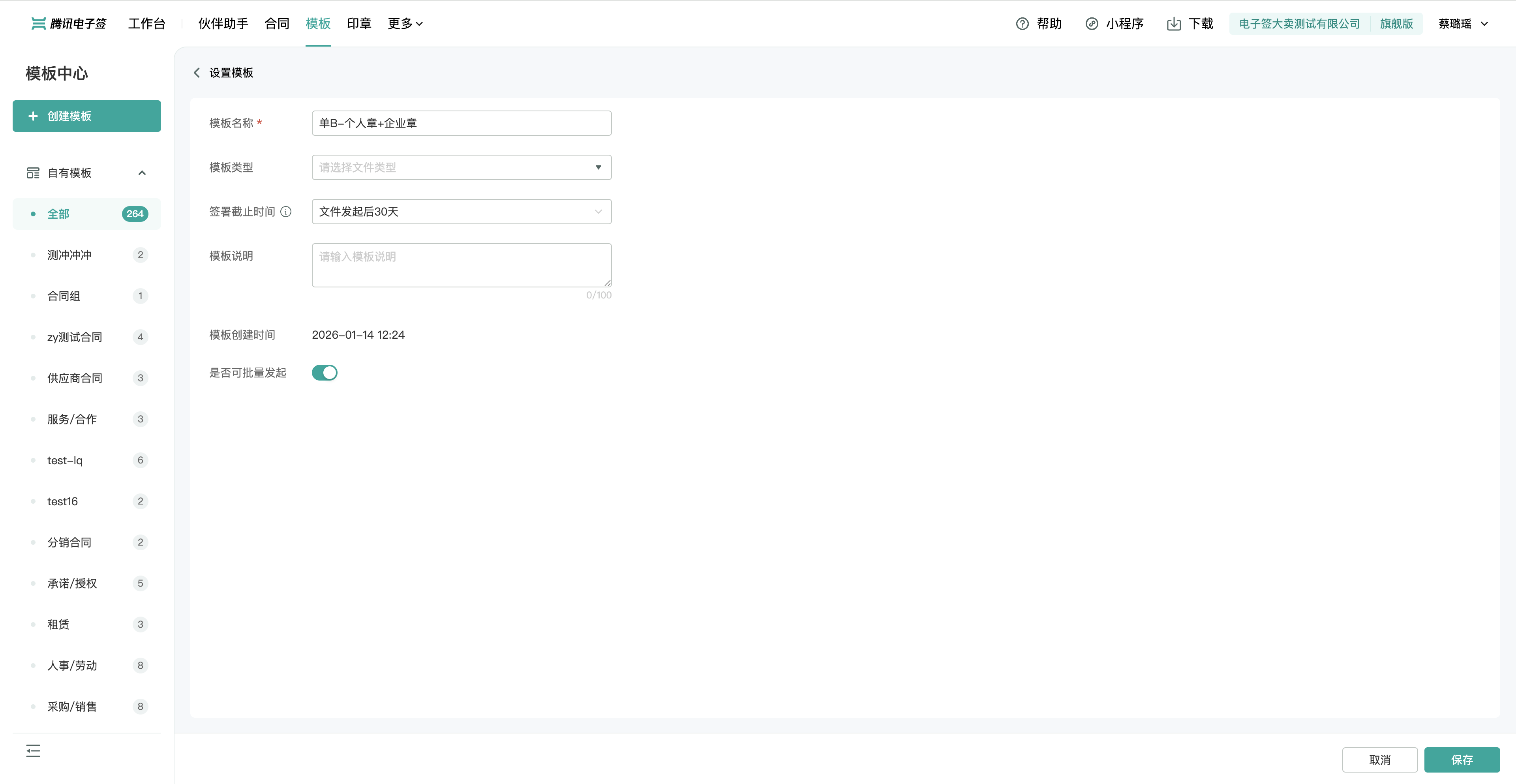Screen dimensions: 1516x784
Task: Go to the 合同 tab
Action: click(277, 24)
